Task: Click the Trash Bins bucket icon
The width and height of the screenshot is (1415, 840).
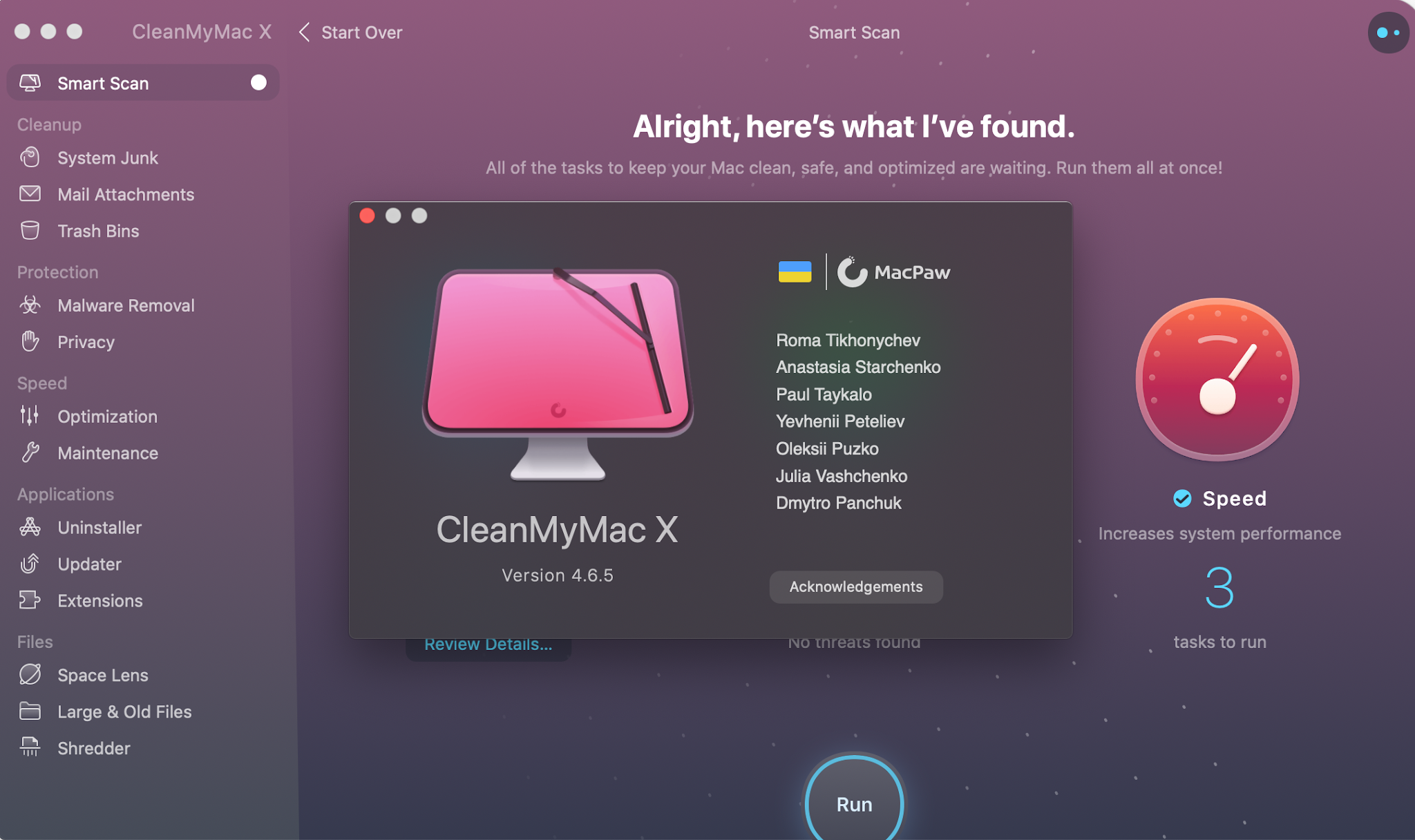Action: coord(30,231)
